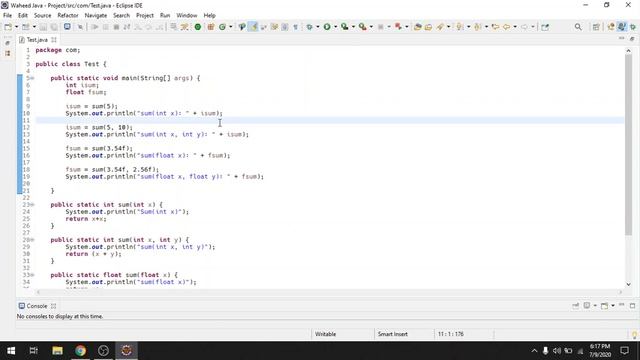Image resolution: width=640 pixels, height=360 pixels.
Task: Toggle Show Whitespace Characters icon
Action: click(296, 27)
